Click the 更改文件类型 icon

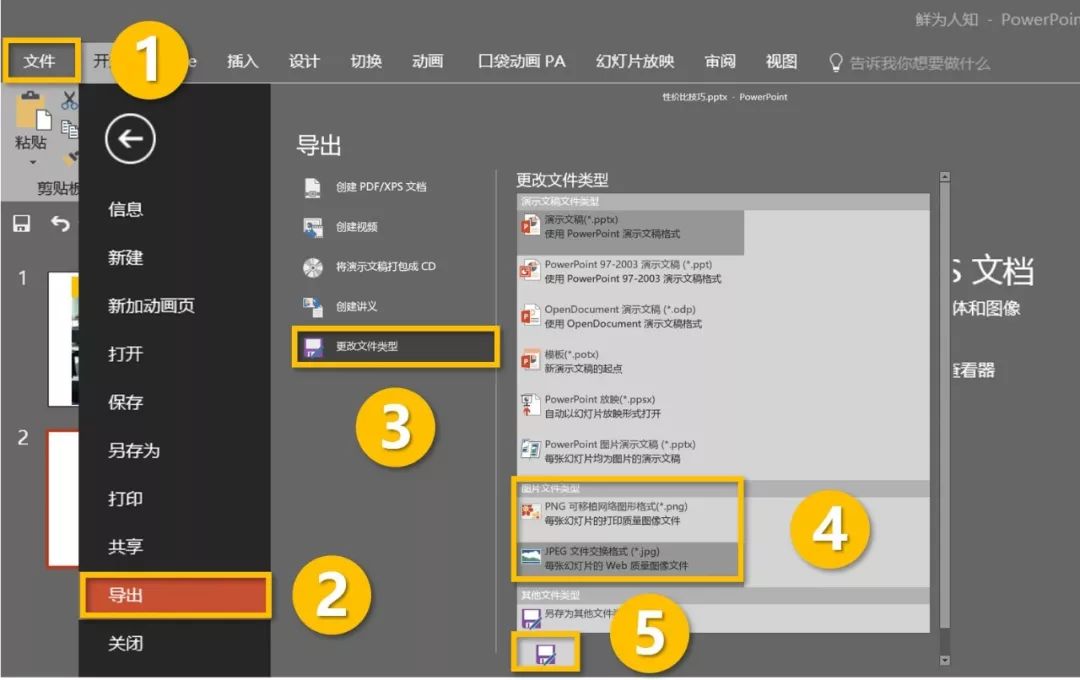(x=313, y=347)
